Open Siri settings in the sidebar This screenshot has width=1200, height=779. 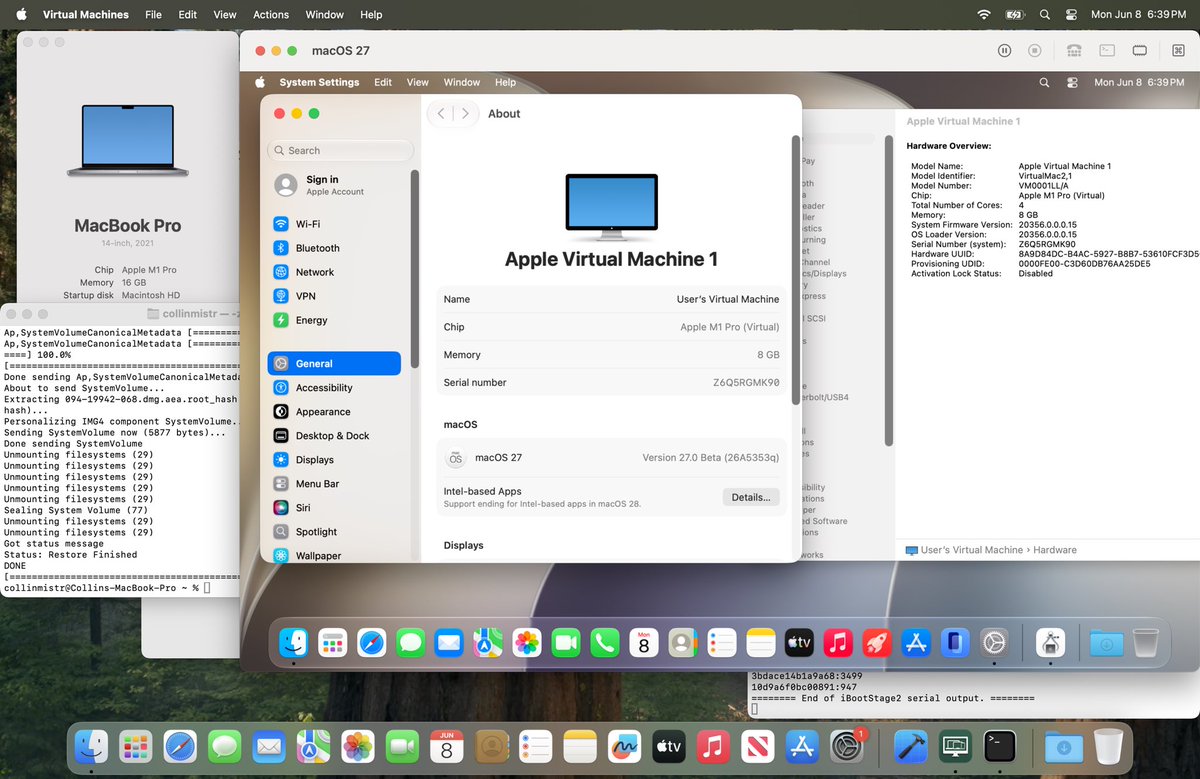point(334,508)
